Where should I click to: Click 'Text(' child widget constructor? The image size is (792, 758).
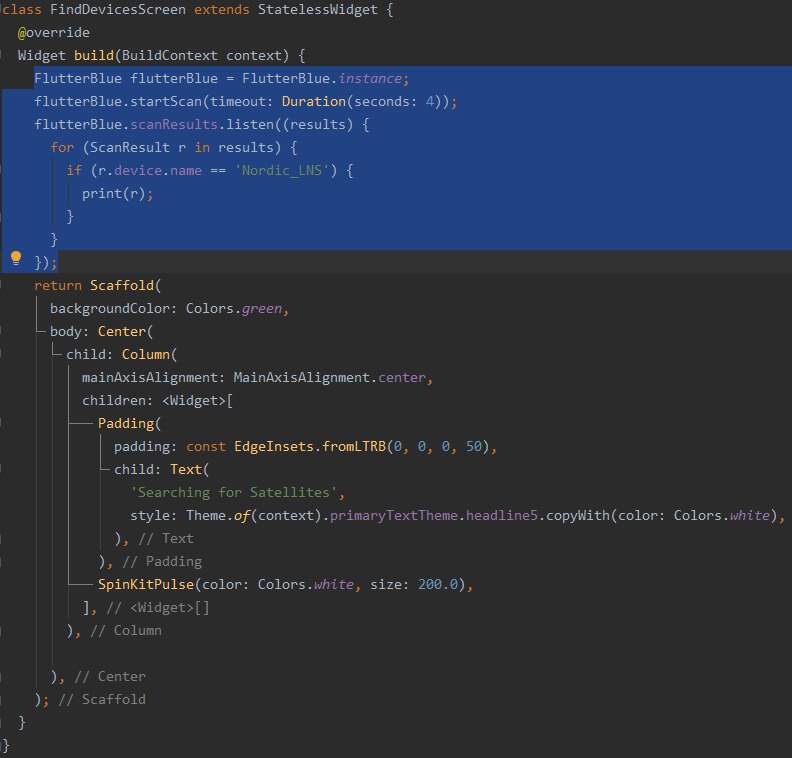pos(189,470)
